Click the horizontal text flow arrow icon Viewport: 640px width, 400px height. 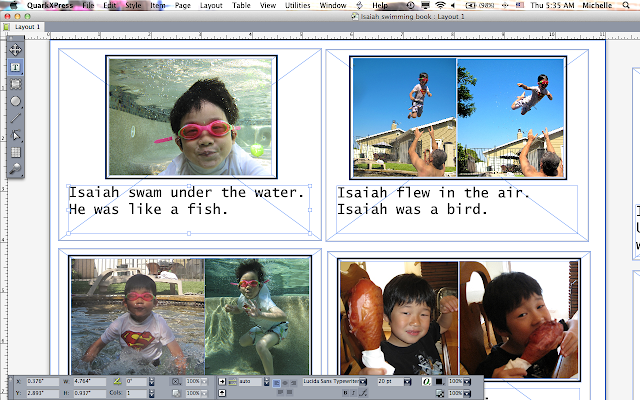coord(222,381)
